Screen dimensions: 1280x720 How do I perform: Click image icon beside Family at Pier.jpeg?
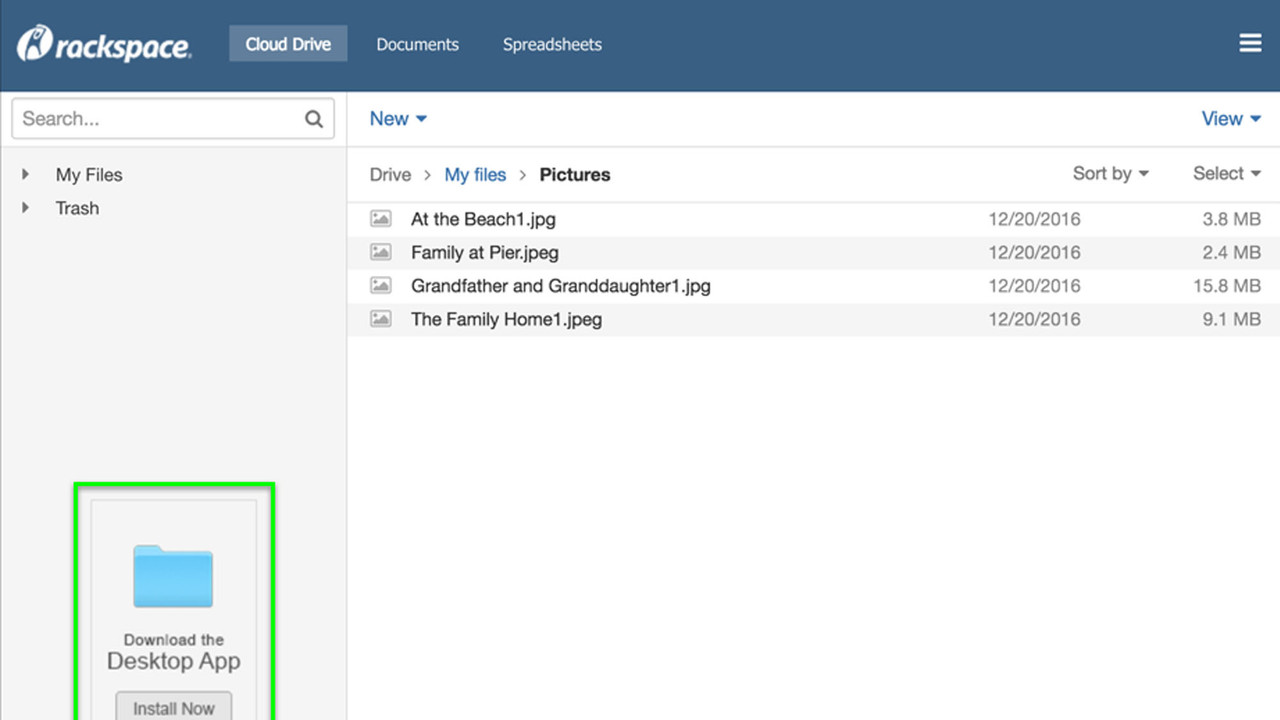pos(381,252)
